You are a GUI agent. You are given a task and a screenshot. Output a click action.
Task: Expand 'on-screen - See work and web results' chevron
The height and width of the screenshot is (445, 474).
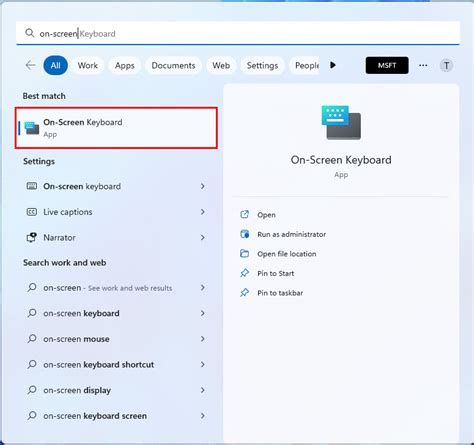(x=203, y=287)
